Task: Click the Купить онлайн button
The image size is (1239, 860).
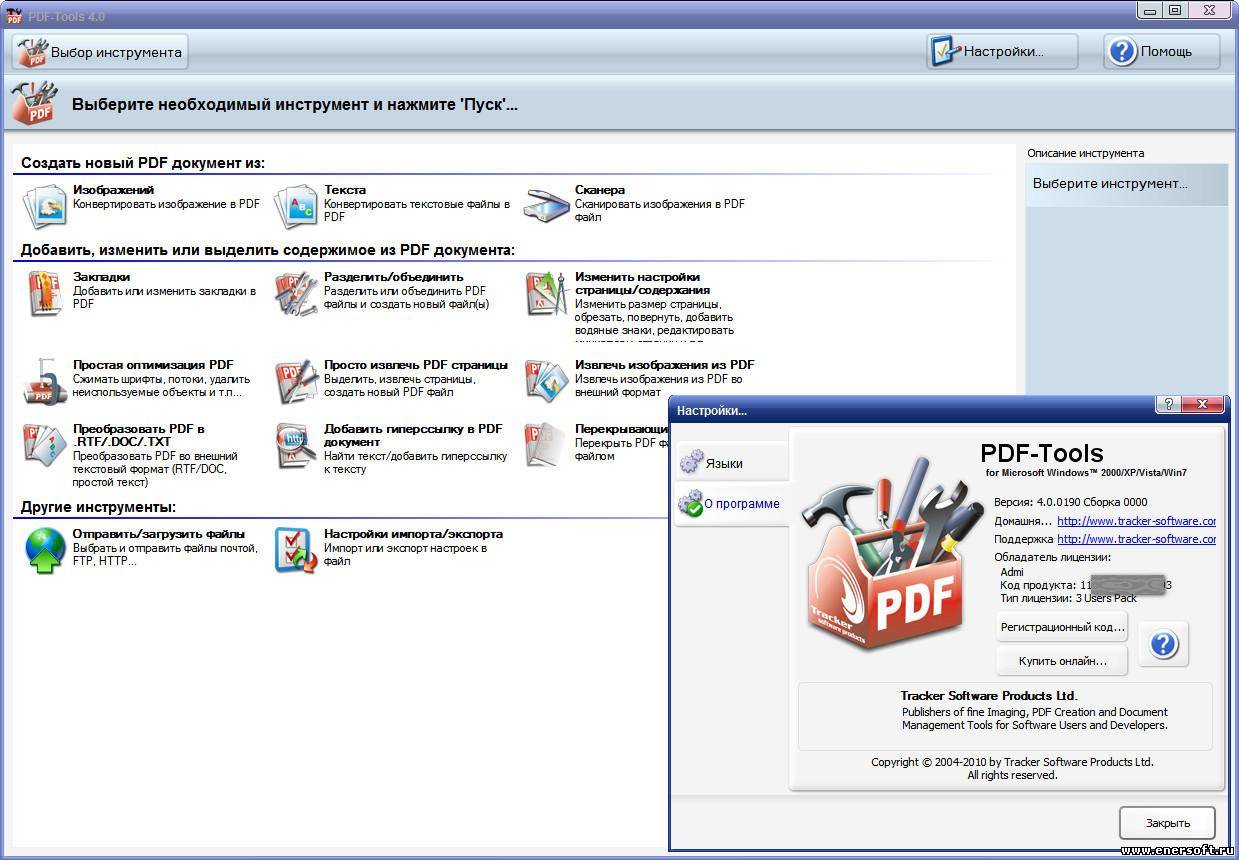Action: pos(1062,661)
